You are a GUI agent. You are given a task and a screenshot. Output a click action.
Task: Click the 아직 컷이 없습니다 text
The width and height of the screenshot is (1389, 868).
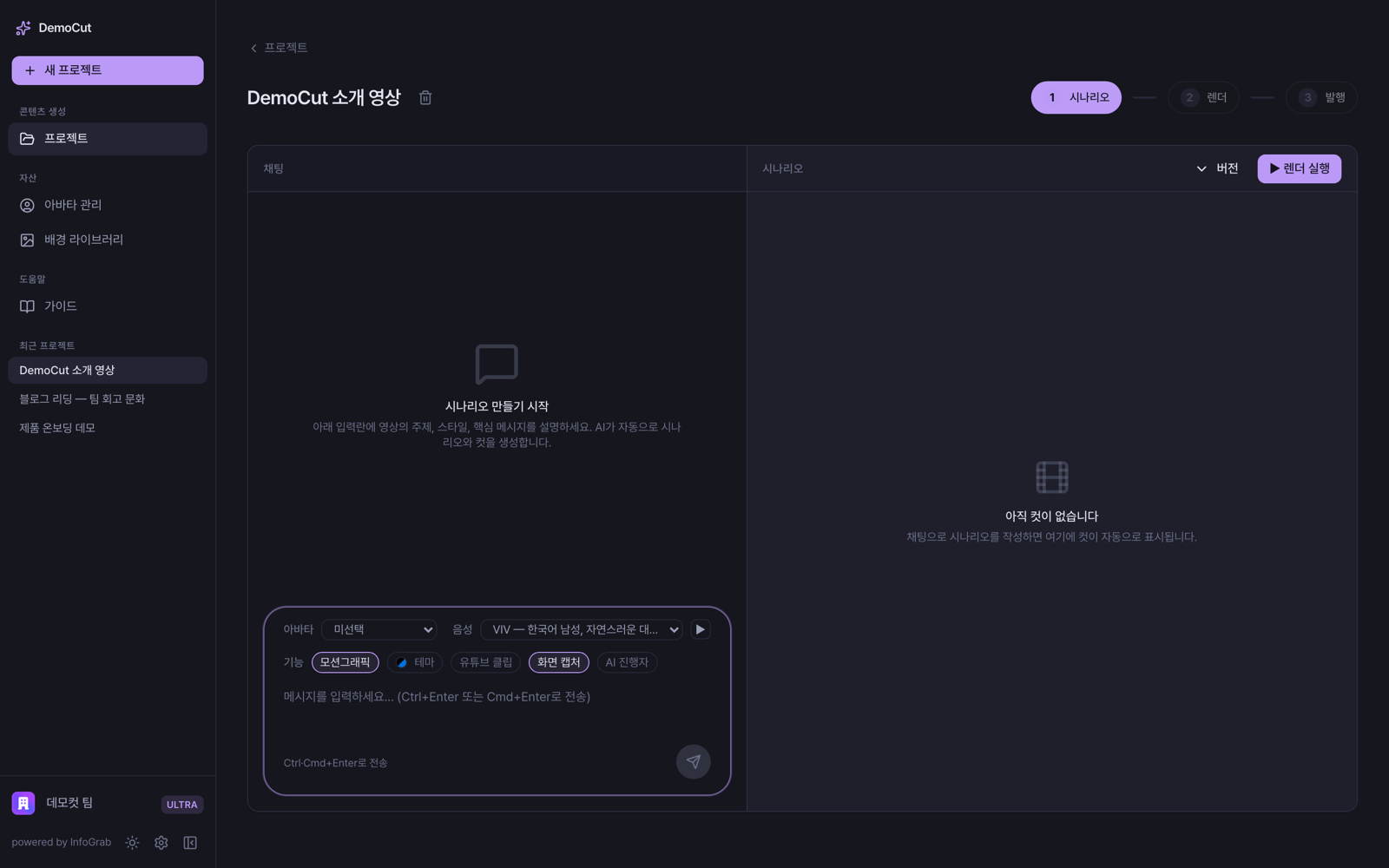tap(1051, 516)
